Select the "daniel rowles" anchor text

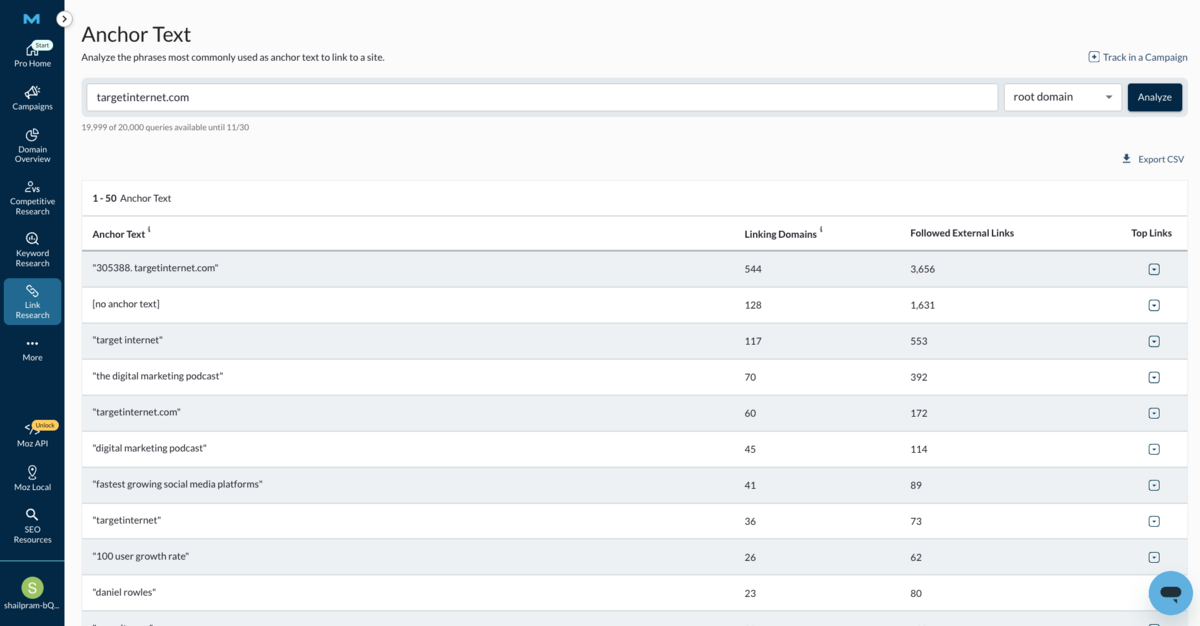(124, 592)
